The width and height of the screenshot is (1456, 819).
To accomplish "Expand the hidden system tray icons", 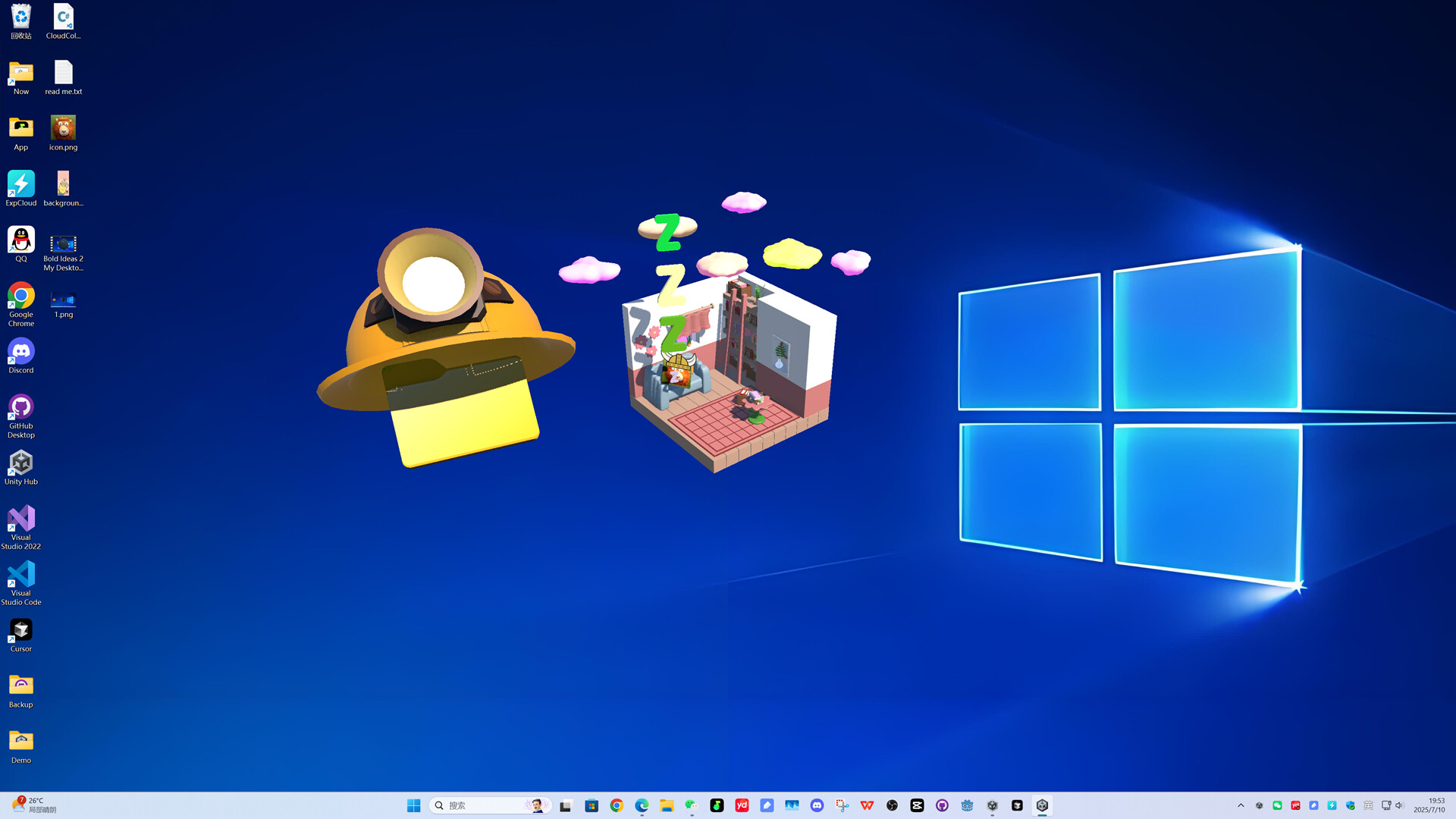I will (x=1241, y=805).
